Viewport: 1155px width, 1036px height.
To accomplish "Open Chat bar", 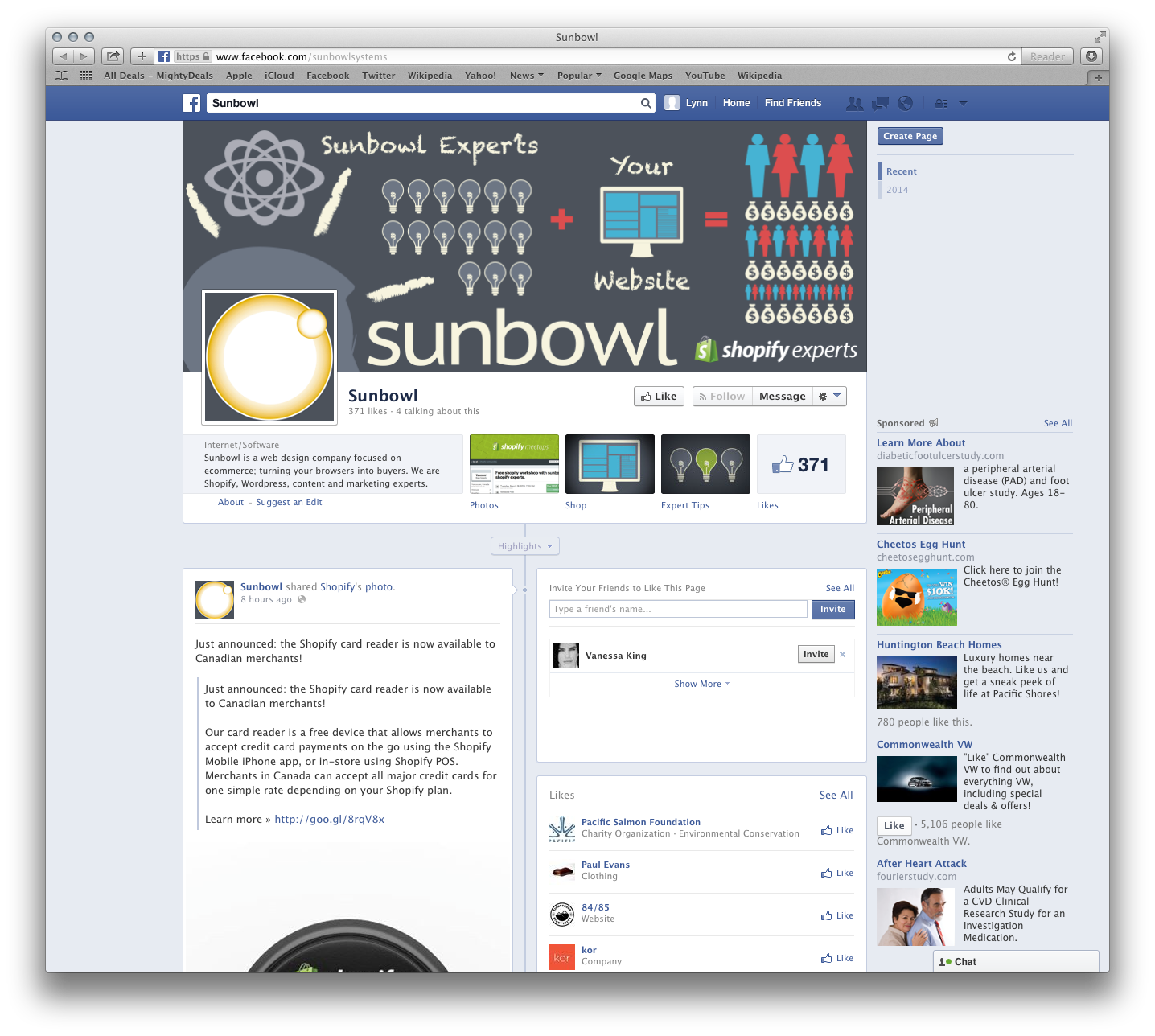I will point(1016,961).
